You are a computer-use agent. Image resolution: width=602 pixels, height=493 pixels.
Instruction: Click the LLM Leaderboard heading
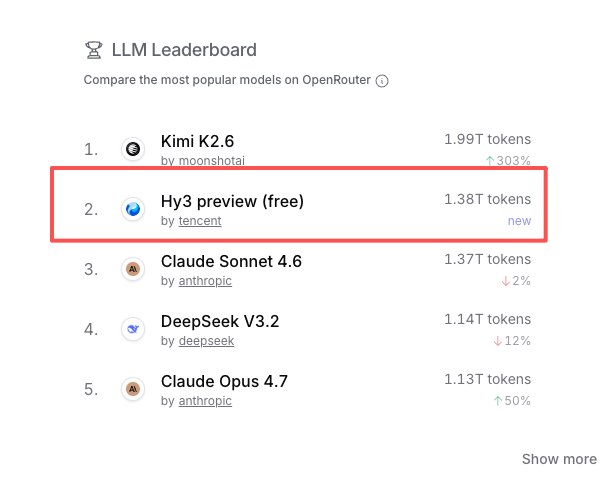[x=184, y=50]
